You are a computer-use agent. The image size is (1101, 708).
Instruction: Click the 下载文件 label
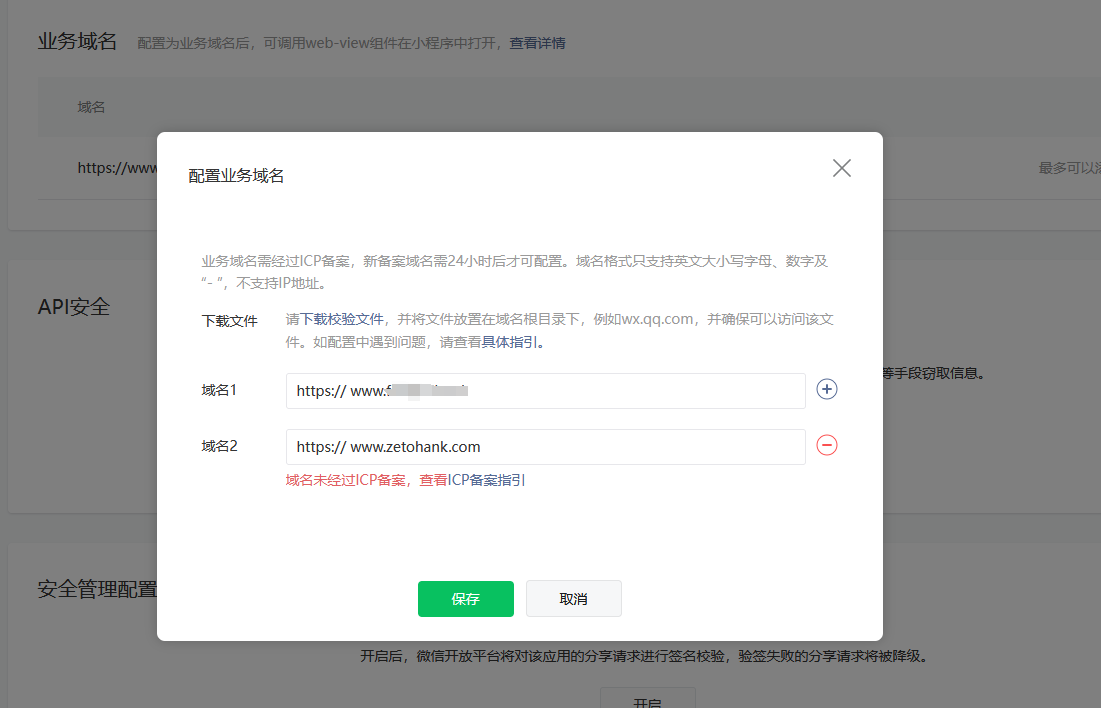[x=230, y=321]
